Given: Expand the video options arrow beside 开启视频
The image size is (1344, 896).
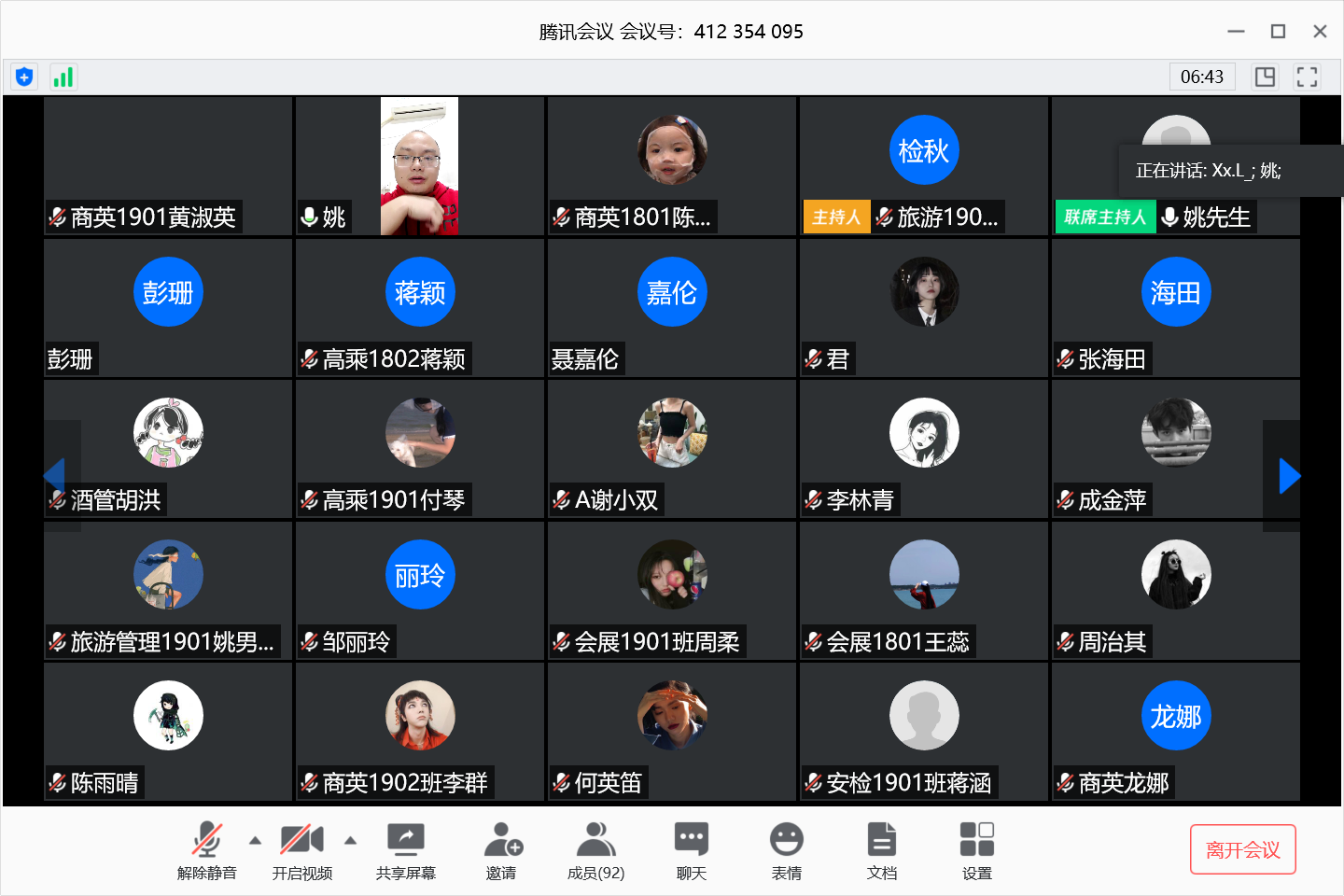Looking at the screenshot, I should pyautogui.click(x=350, y=840).
